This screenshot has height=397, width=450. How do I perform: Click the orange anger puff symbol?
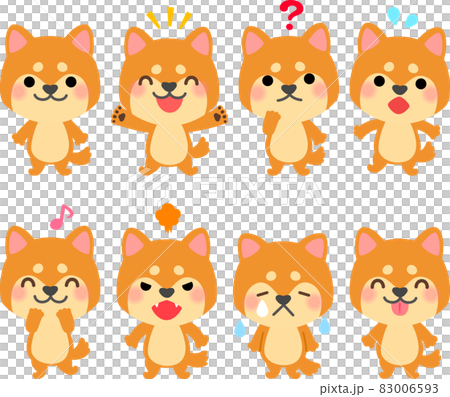(168, 218)
